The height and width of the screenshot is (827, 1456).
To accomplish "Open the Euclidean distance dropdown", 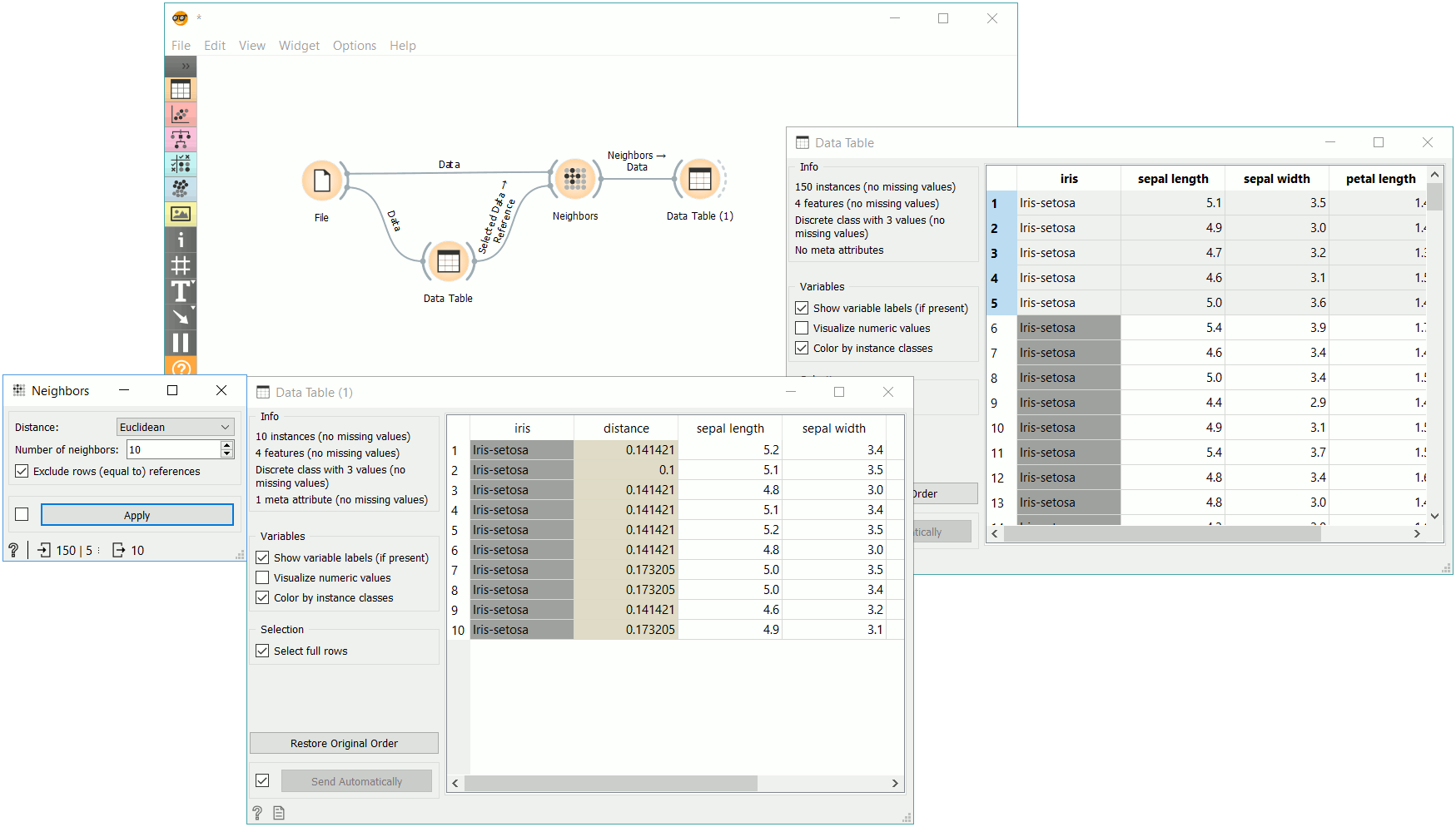I will 175,426.
